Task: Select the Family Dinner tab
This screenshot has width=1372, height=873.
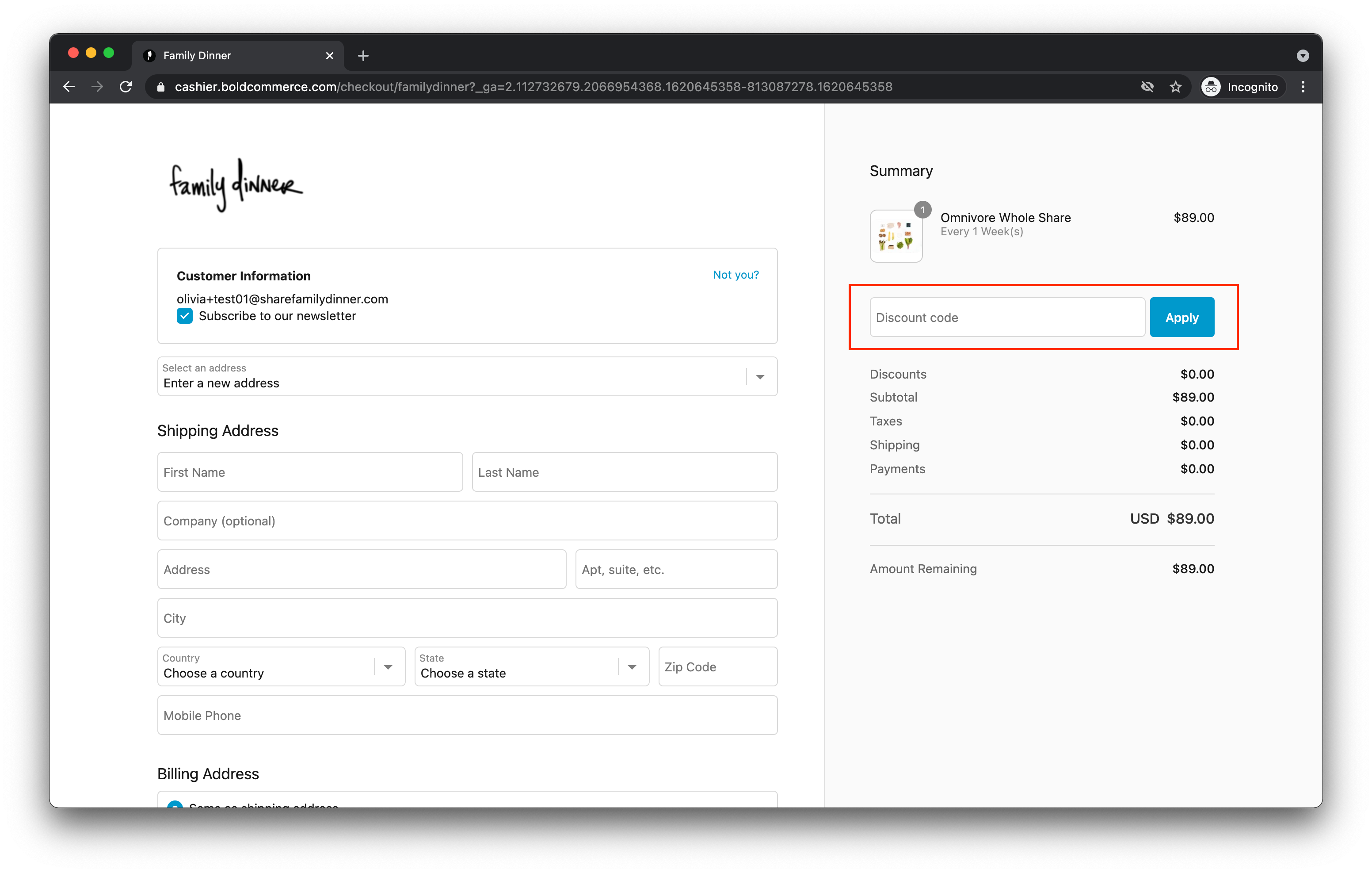Action: coord(238,55)
